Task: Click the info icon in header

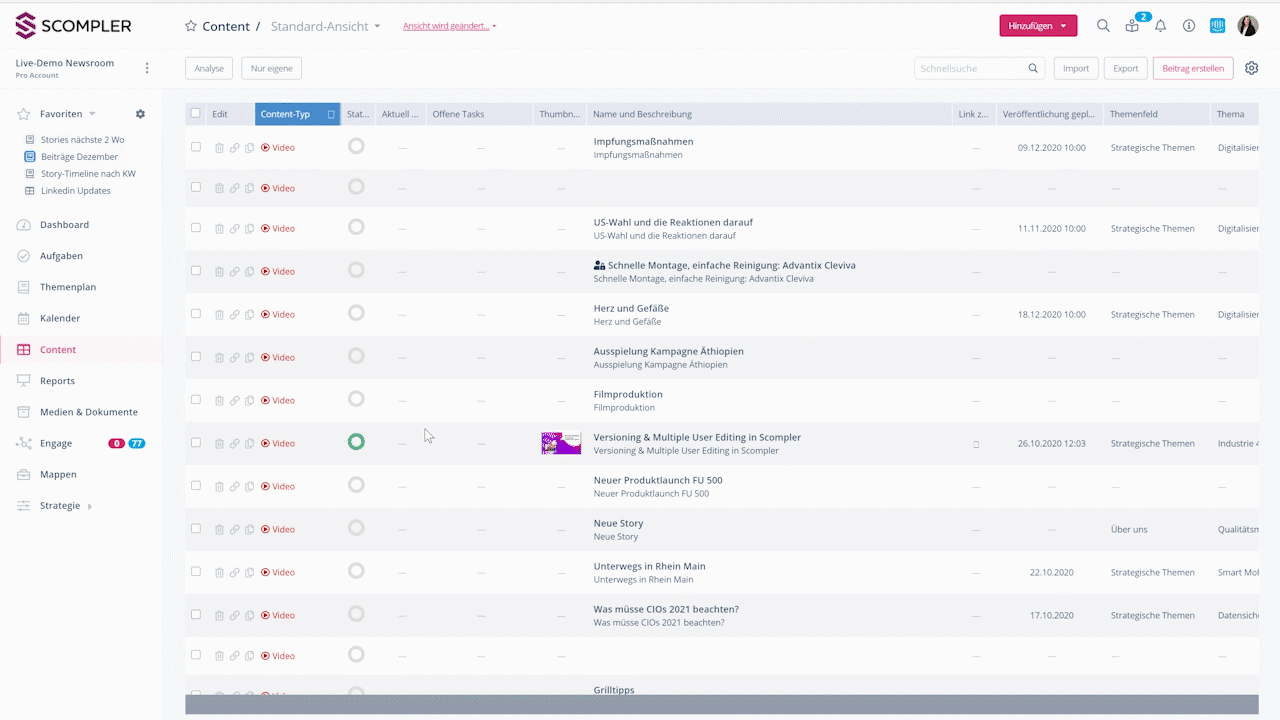Action: pyautogui.click(x=1189, y=26)
